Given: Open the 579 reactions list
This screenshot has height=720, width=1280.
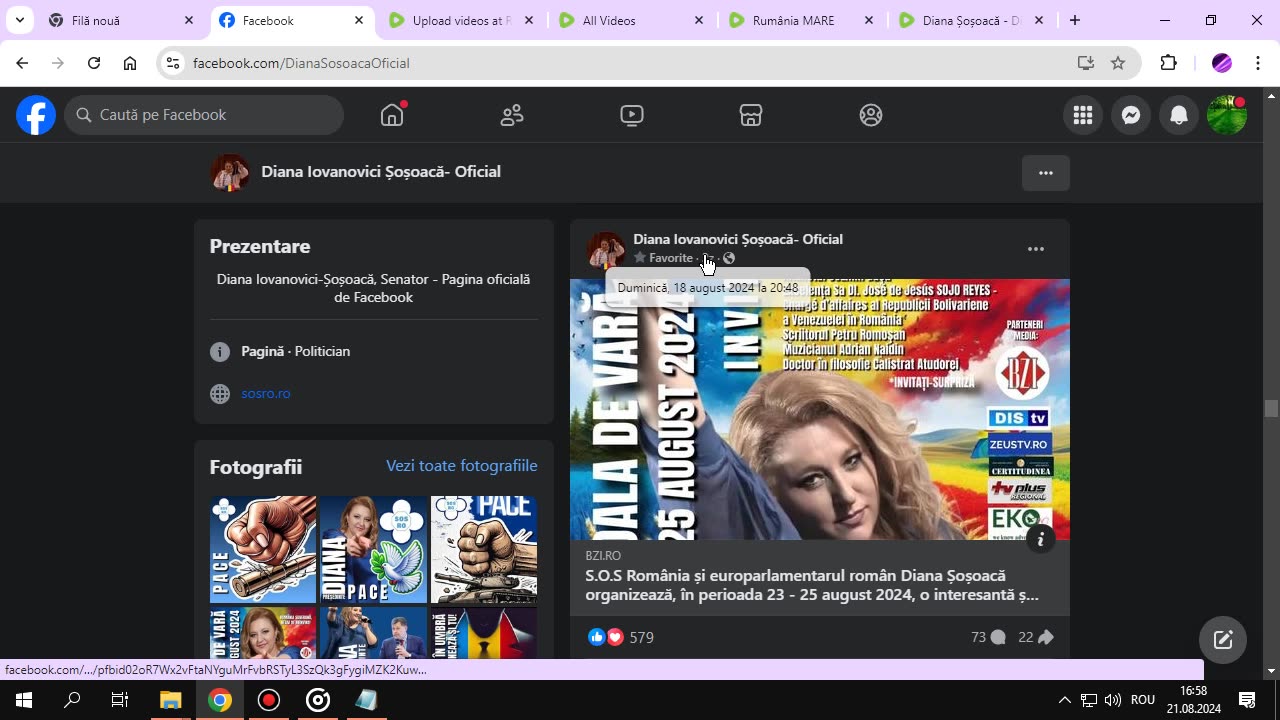Looking at the screenshot, I should [x=642, y=637].
